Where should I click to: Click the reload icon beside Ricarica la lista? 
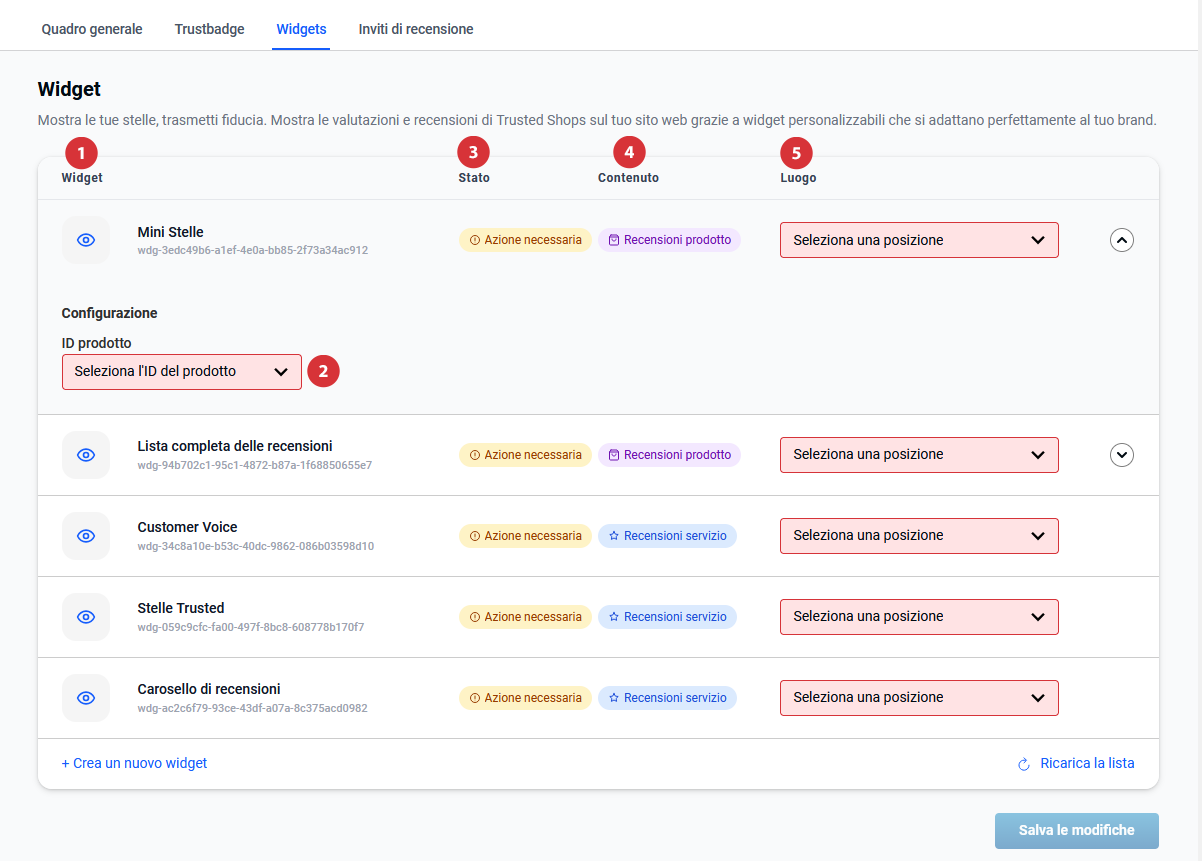click(x=1023, y=764)
